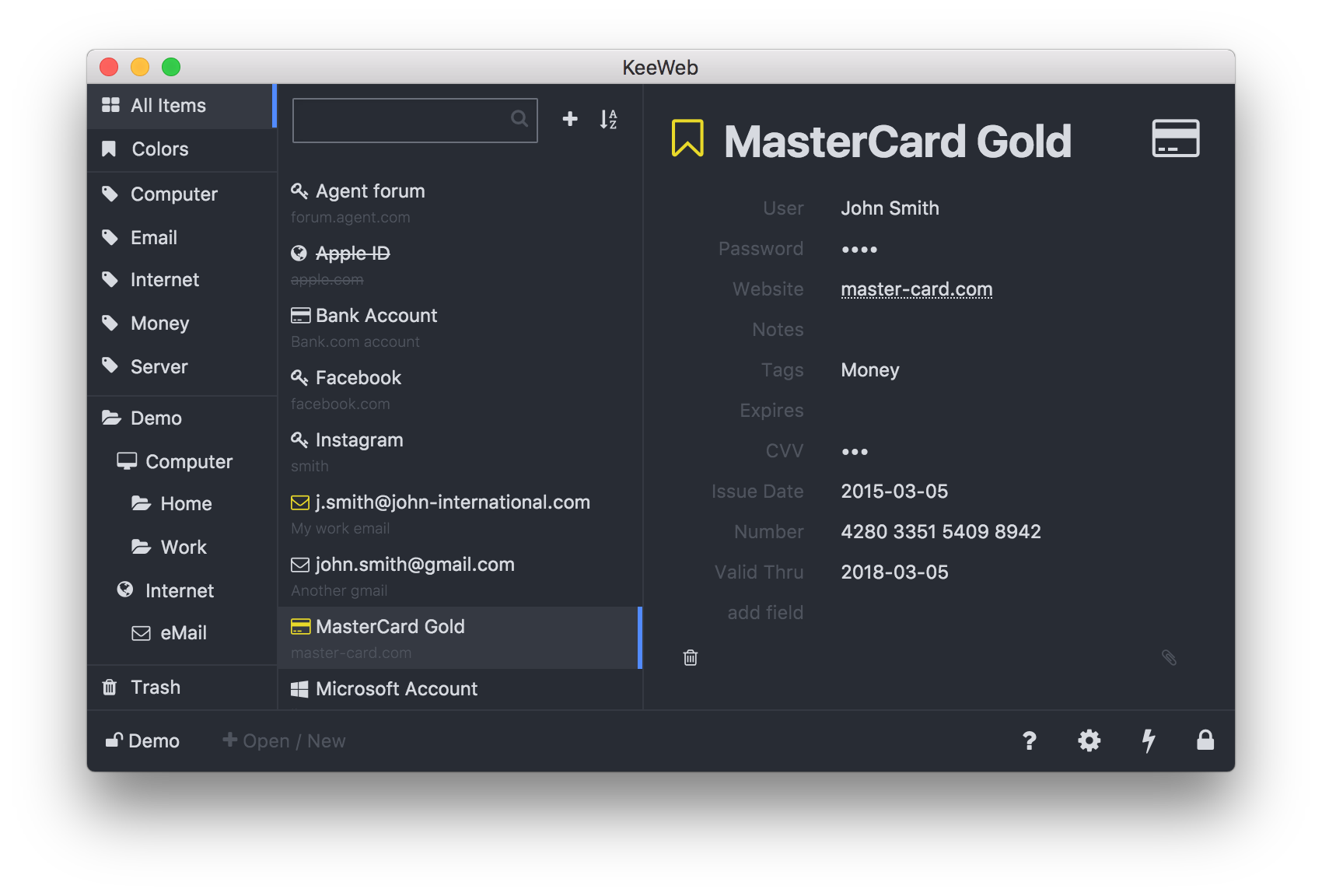
Task: Click the credit card entry icon
Action: (1175, 138)
